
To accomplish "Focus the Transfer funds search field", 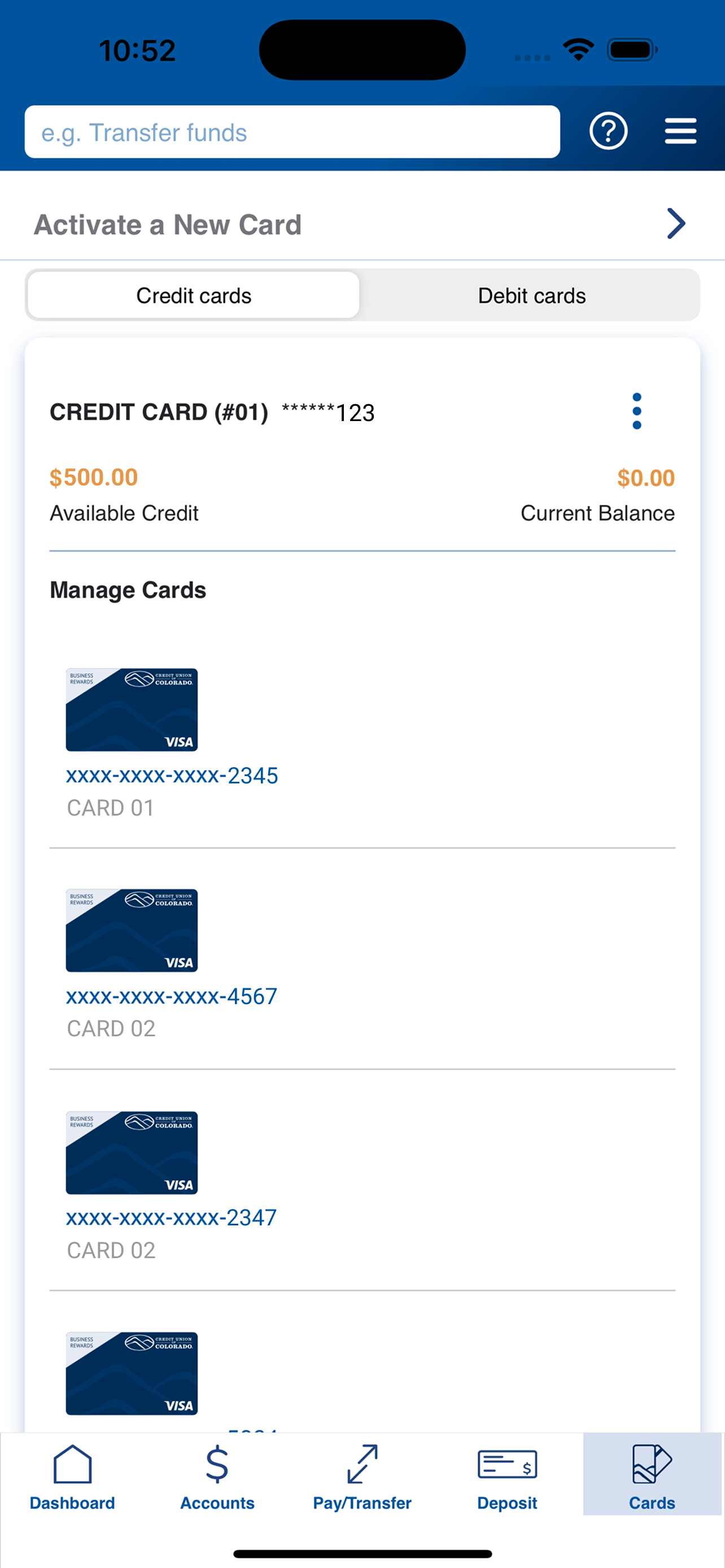I will coord(292,132).
